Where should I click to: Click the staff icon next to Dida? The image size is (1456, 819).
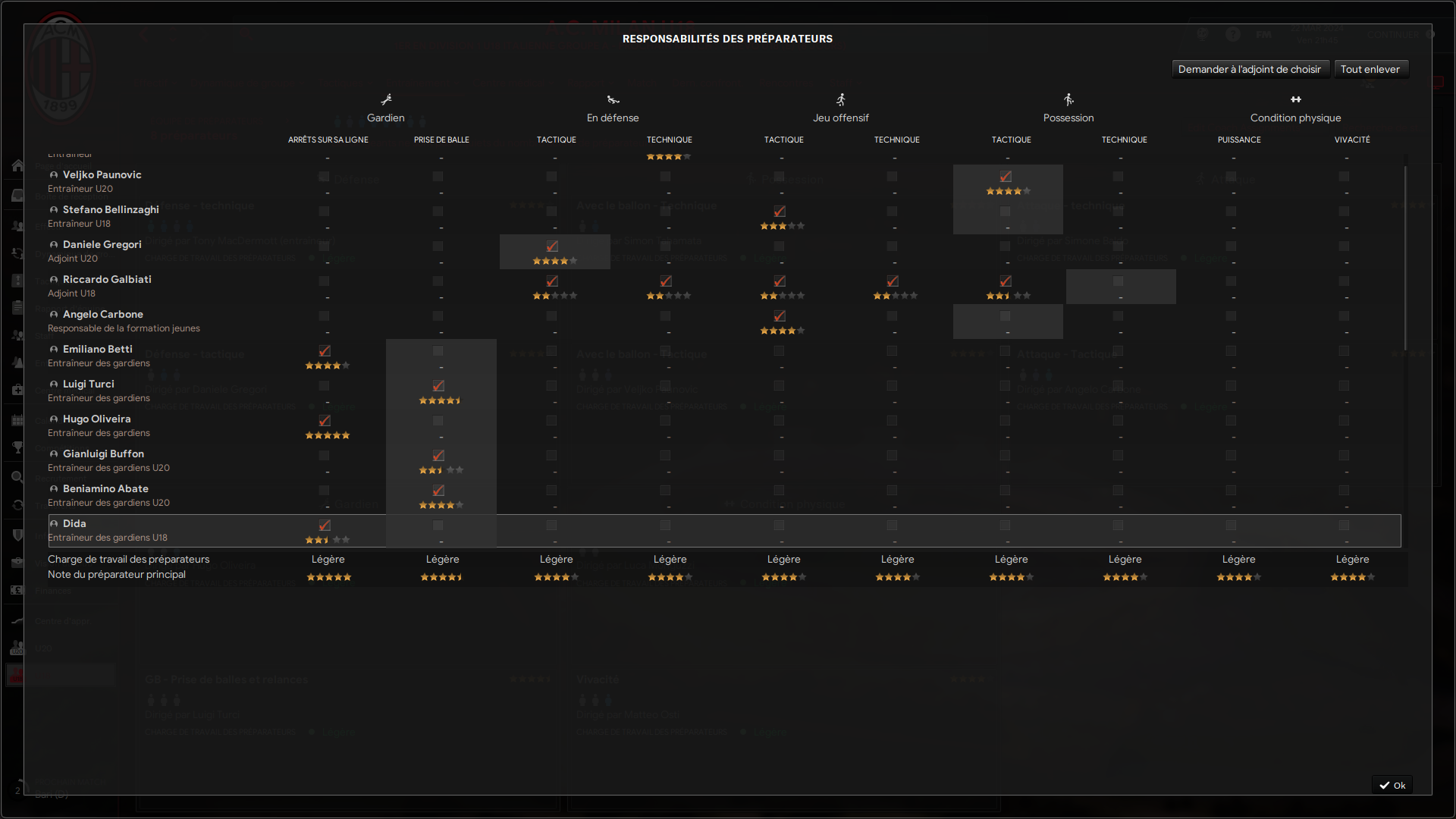coord(54,524)
